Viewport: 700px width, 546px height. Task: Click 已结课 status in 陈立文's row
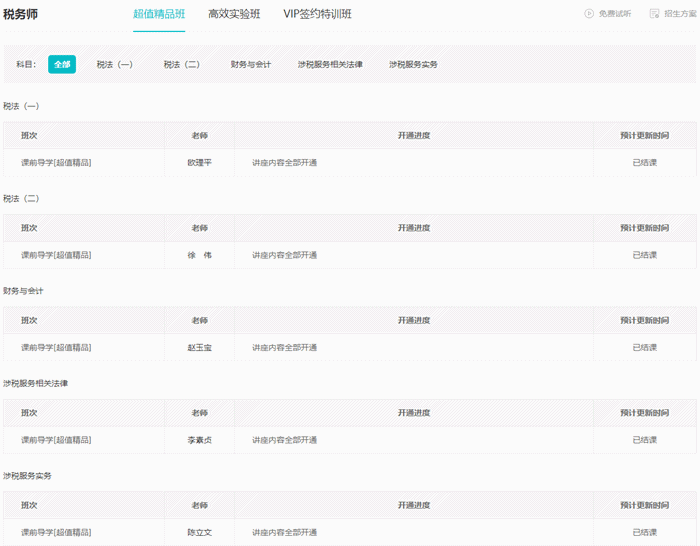click(644, 532)
